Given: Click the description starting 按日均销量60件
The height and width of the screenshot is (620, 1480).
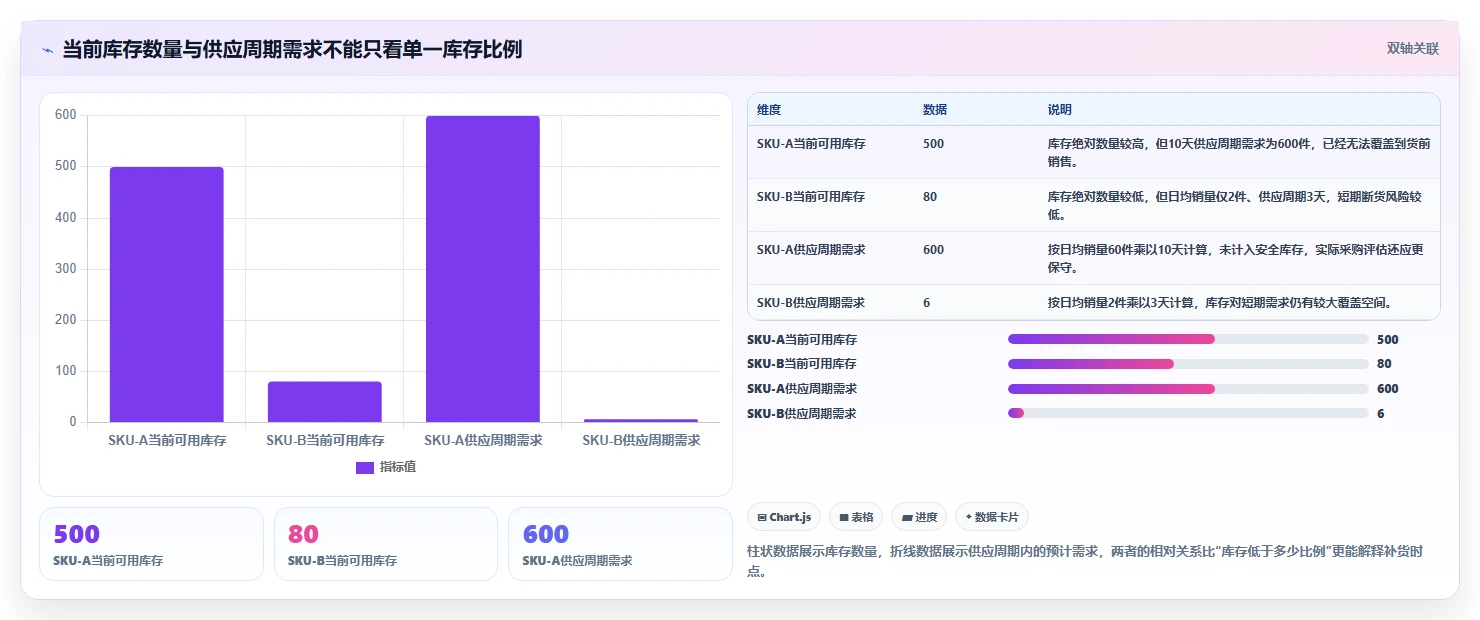Looking at the screenshot, I should (1236, 258).
